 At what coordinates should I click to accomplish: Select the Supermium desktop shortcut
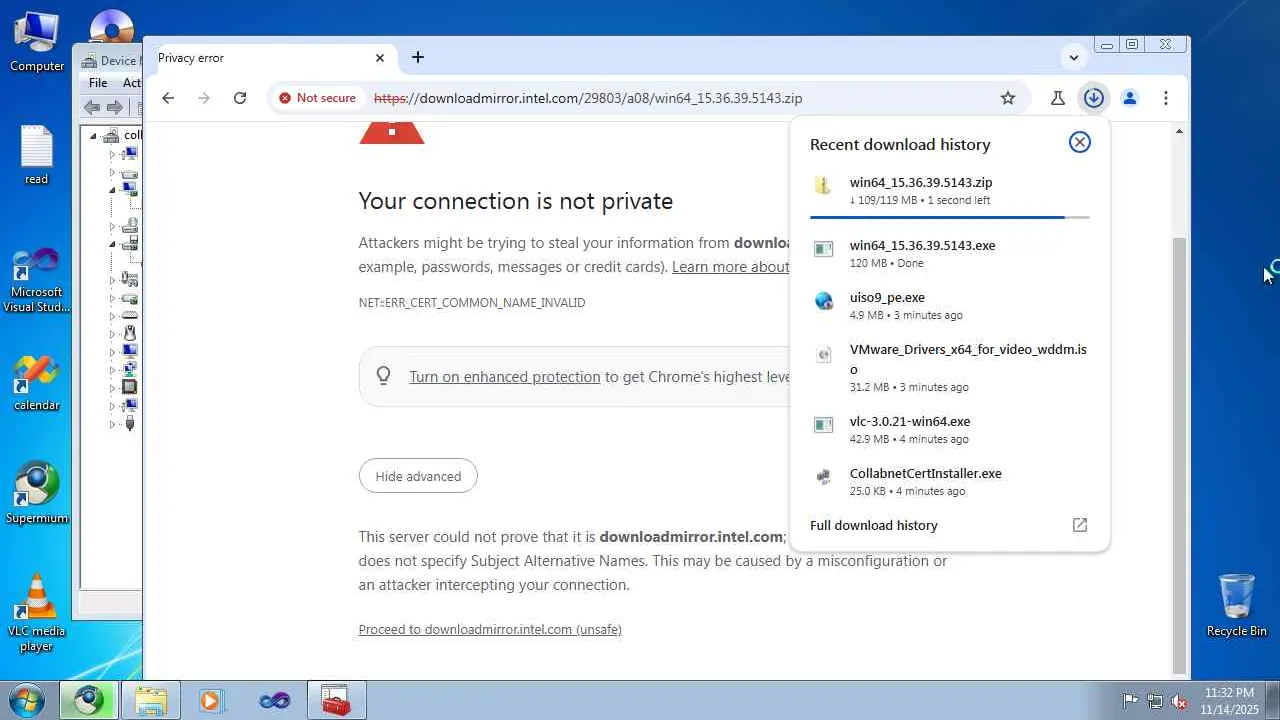tap(37, 493)
